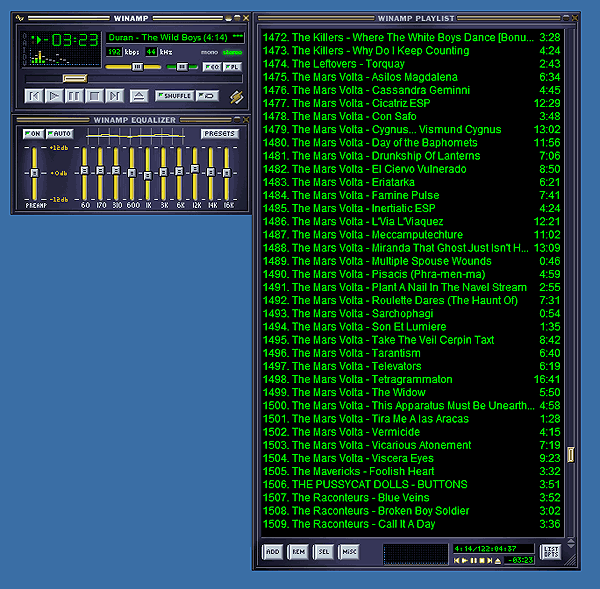Click the 12K equalizer band slider
Screen dimensions: 600x589
coord(195,173)
